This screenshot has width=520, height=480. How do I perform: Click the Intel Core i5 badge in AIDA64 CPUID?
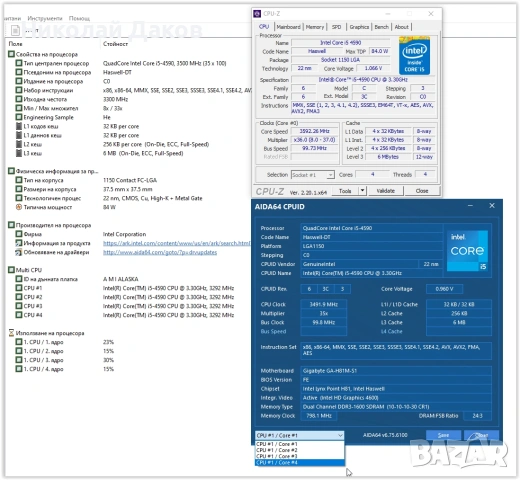(x=468, y=250)
